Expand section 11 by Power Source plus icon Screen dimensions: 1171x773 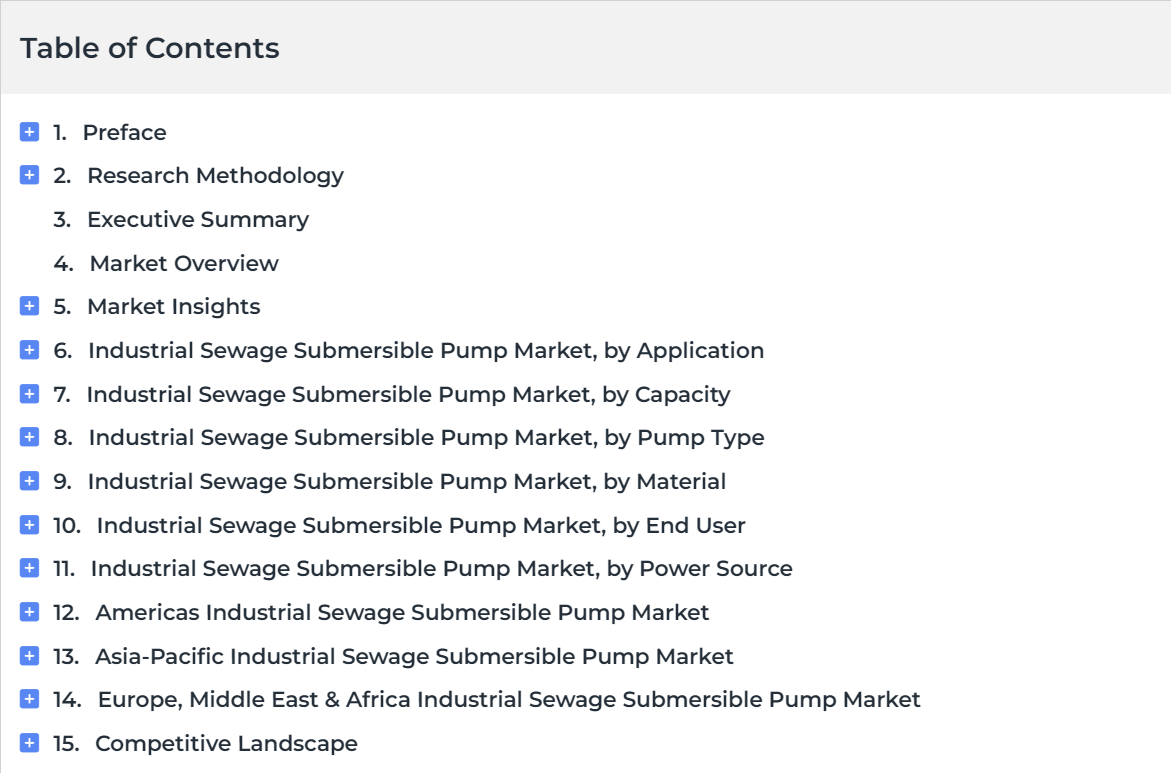point(29,568)
